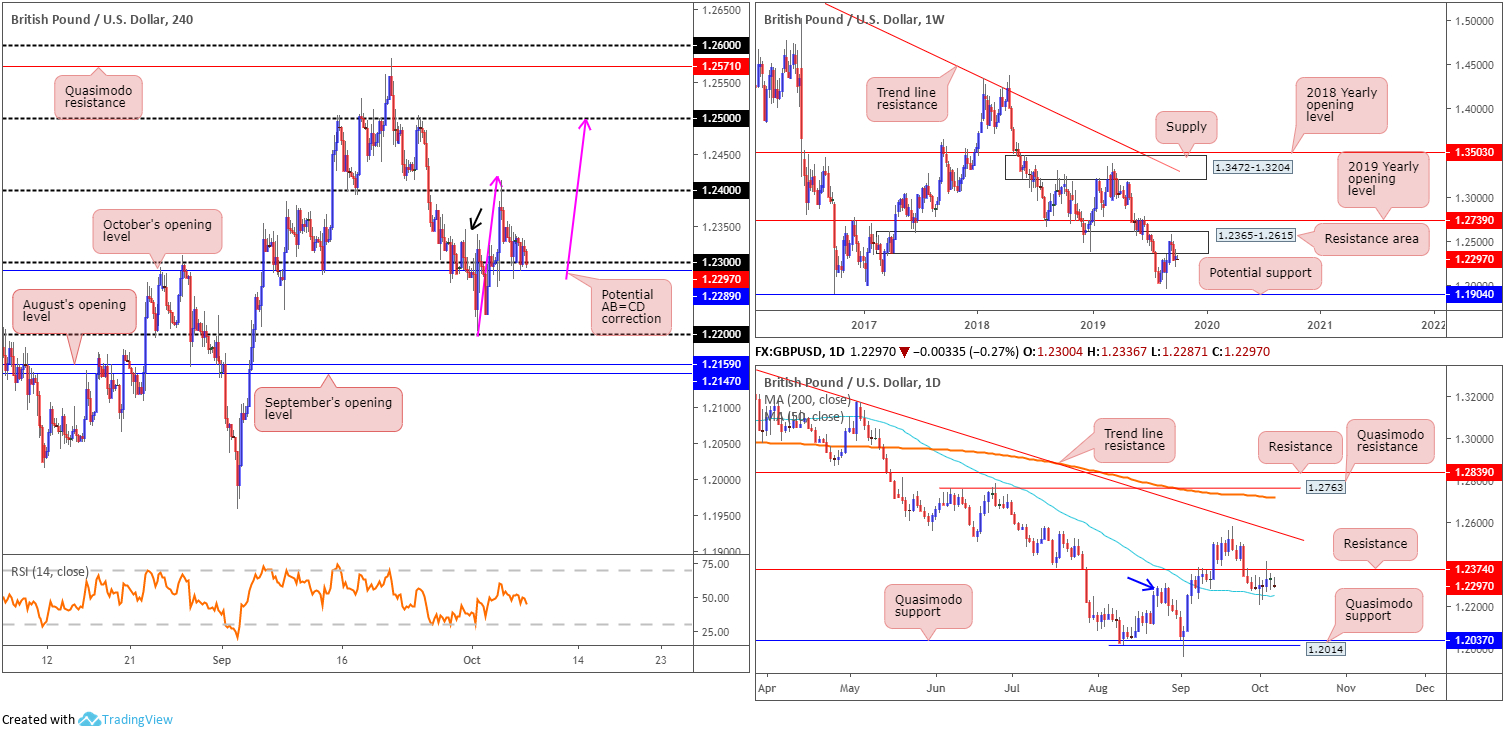The image size is (1506, 734).
Task: Click the 1.22000 black price label
Action: coord(721,334)
